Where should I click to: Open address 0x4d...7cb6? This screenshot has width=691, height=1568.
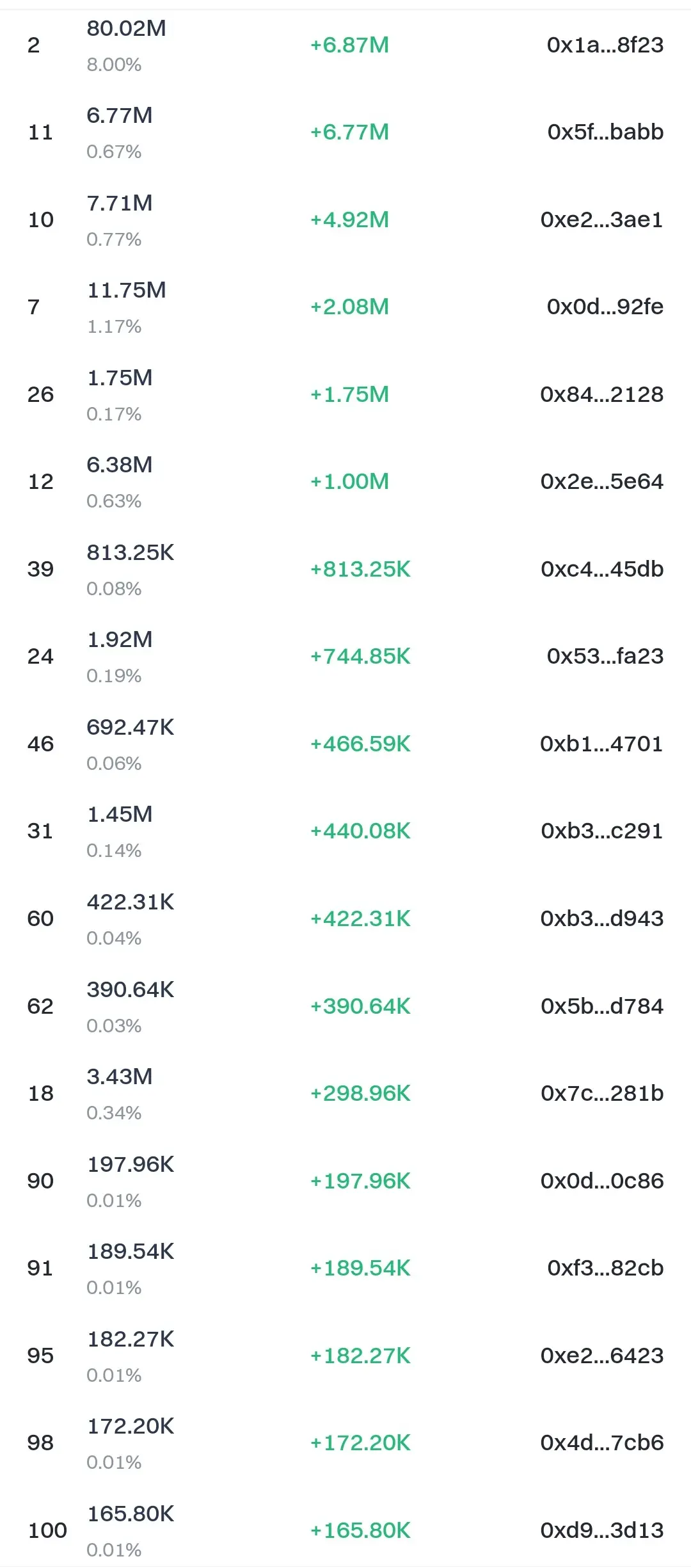tap(601, 1443)
